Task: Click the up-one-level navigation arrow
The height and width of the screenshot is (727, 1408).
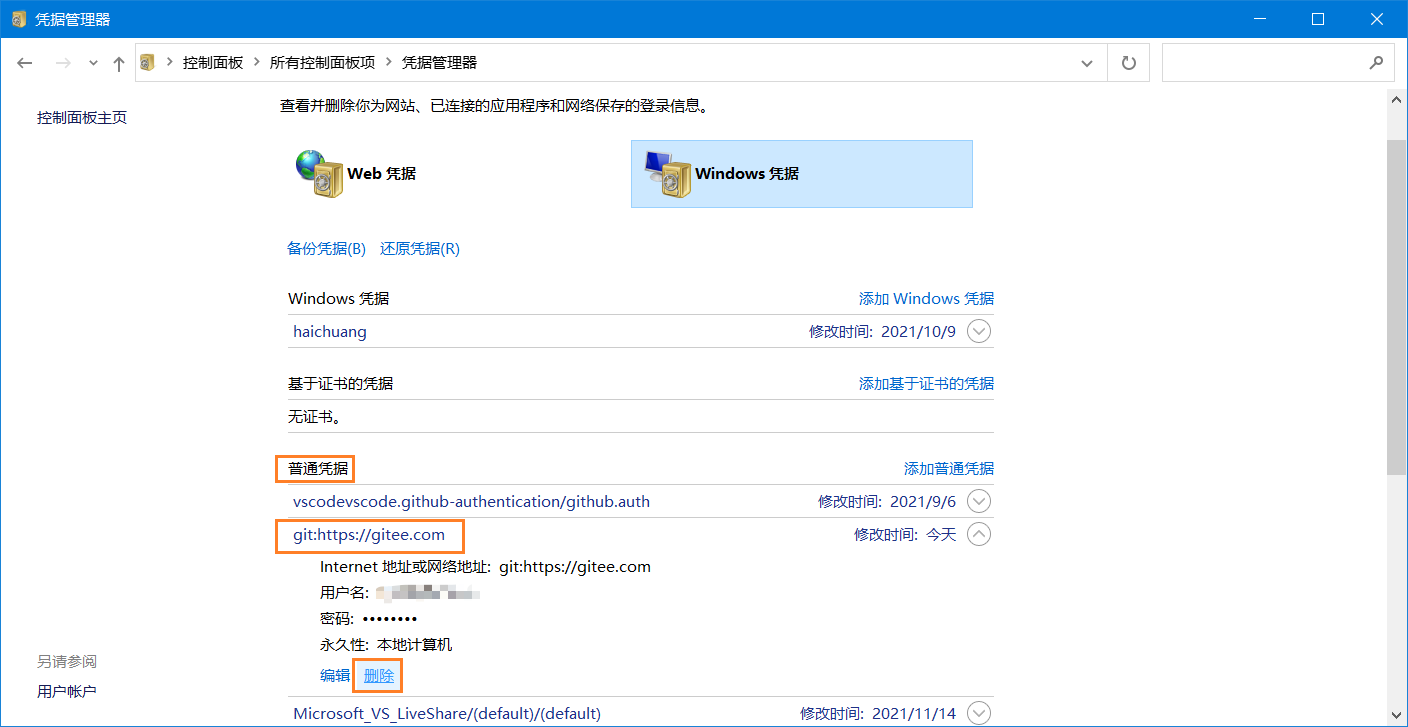Action: pos(117,63)
